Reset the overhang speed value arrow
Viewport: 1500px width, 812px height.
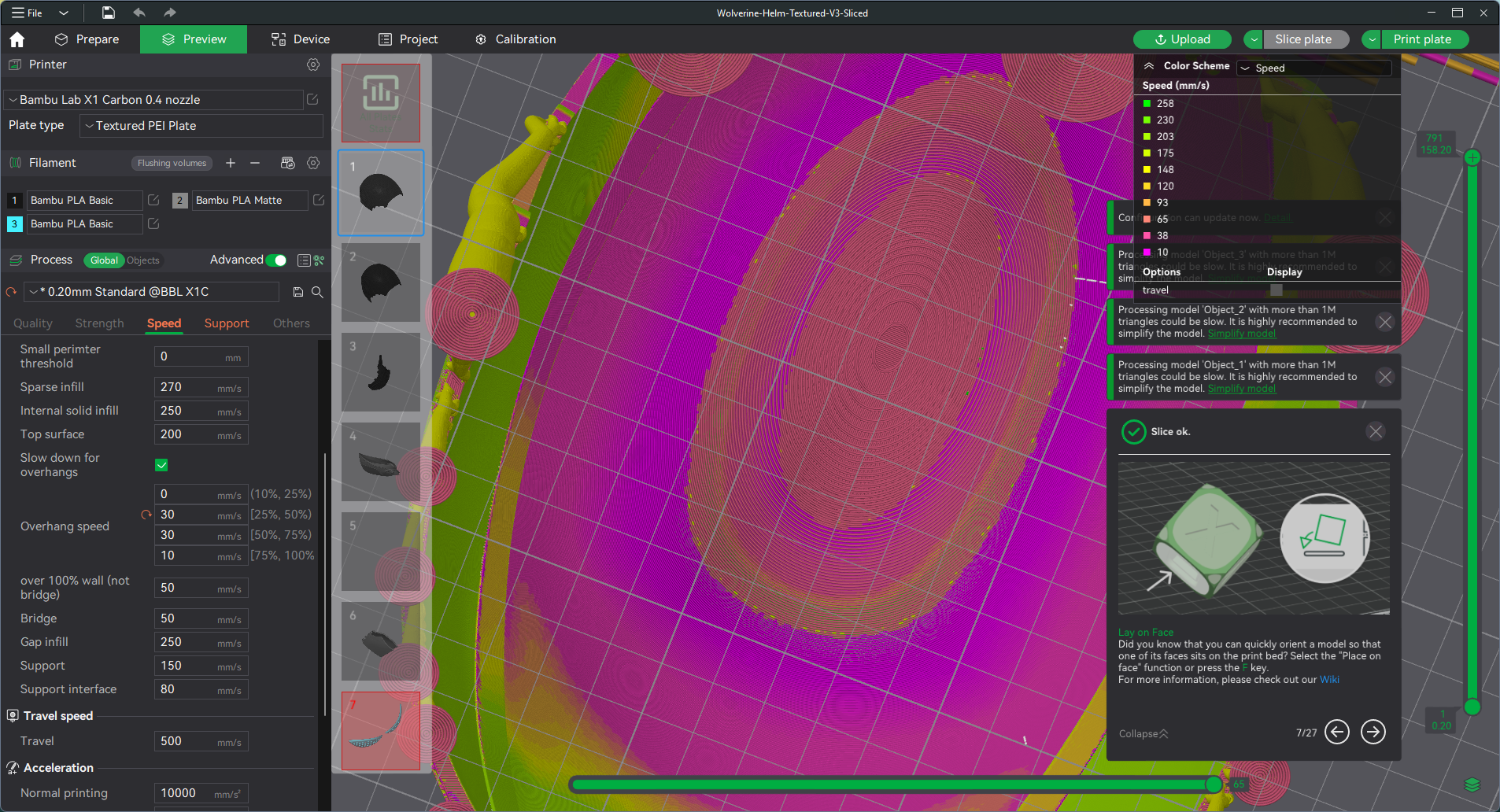146,515
